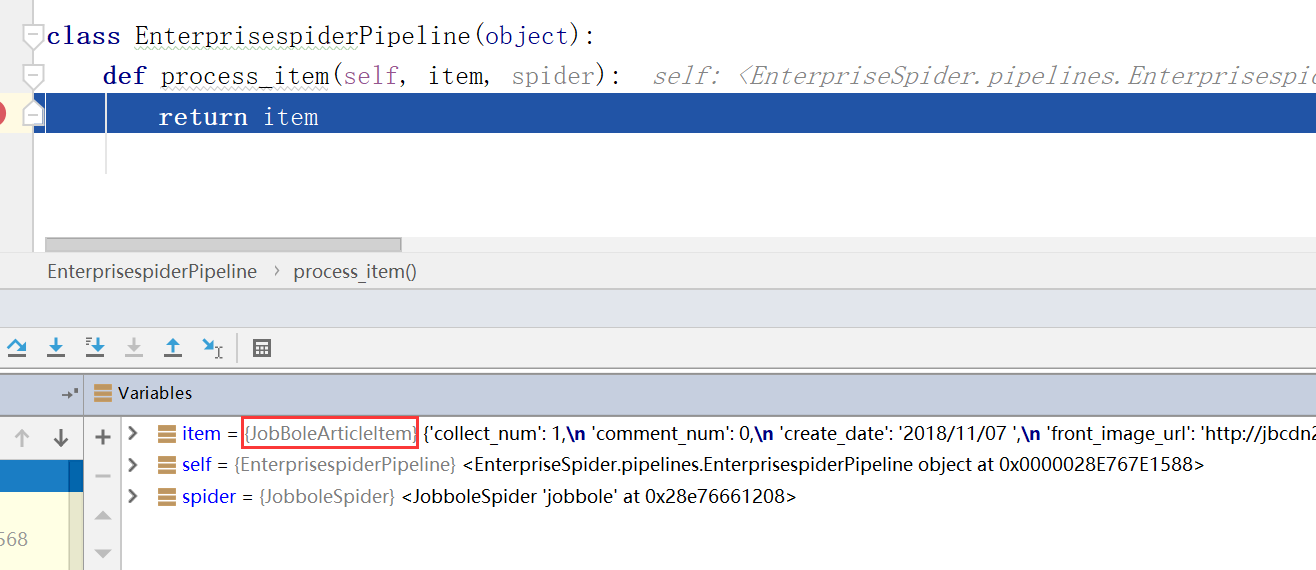This screenshot has height=570, width=1316.
Task: Click the {EnterprisespiderPipeline} type label
Action: pos(345,465)
